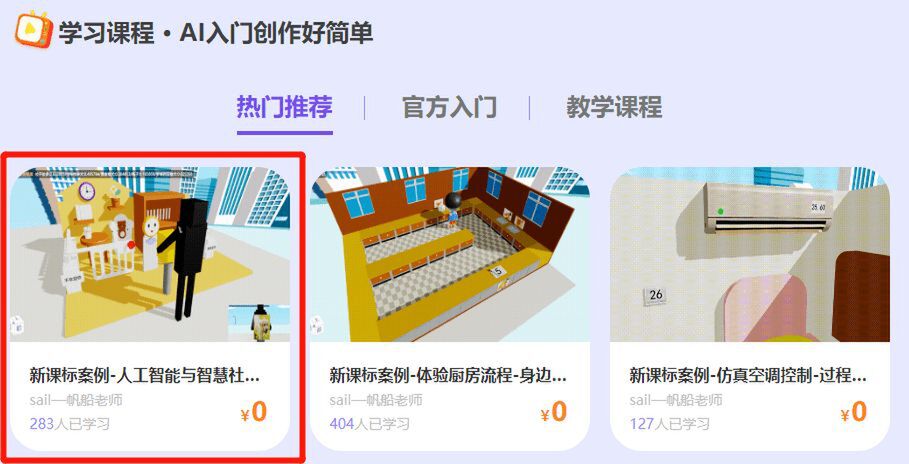Click the 283人已学习 learner count
The image size is (909, 464).
(x=70, y=424)
